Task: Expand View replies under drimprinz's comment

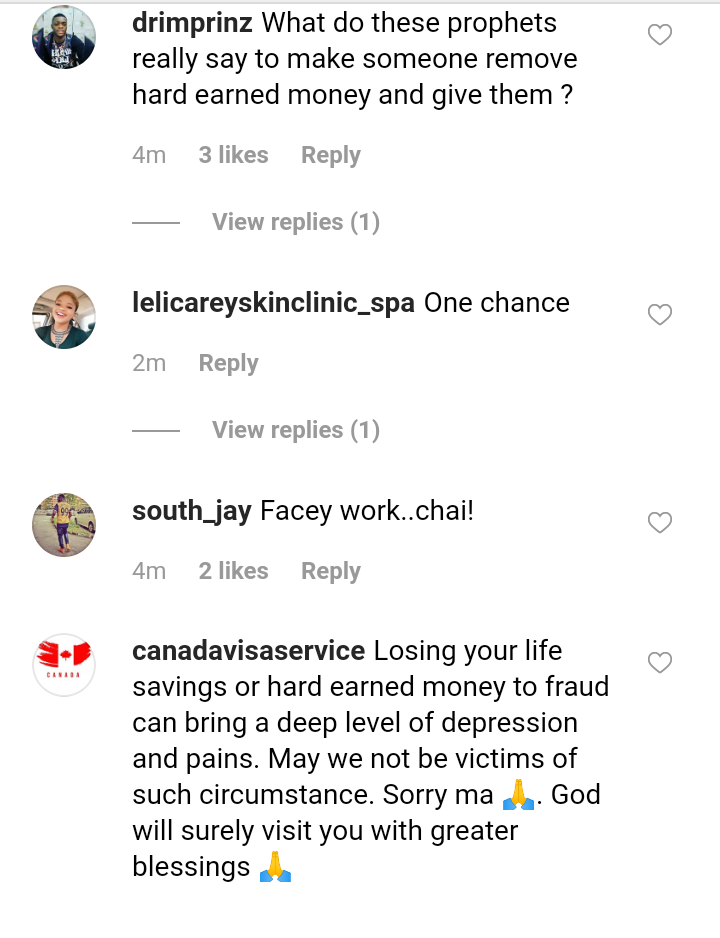Action: tap(295, 222)
